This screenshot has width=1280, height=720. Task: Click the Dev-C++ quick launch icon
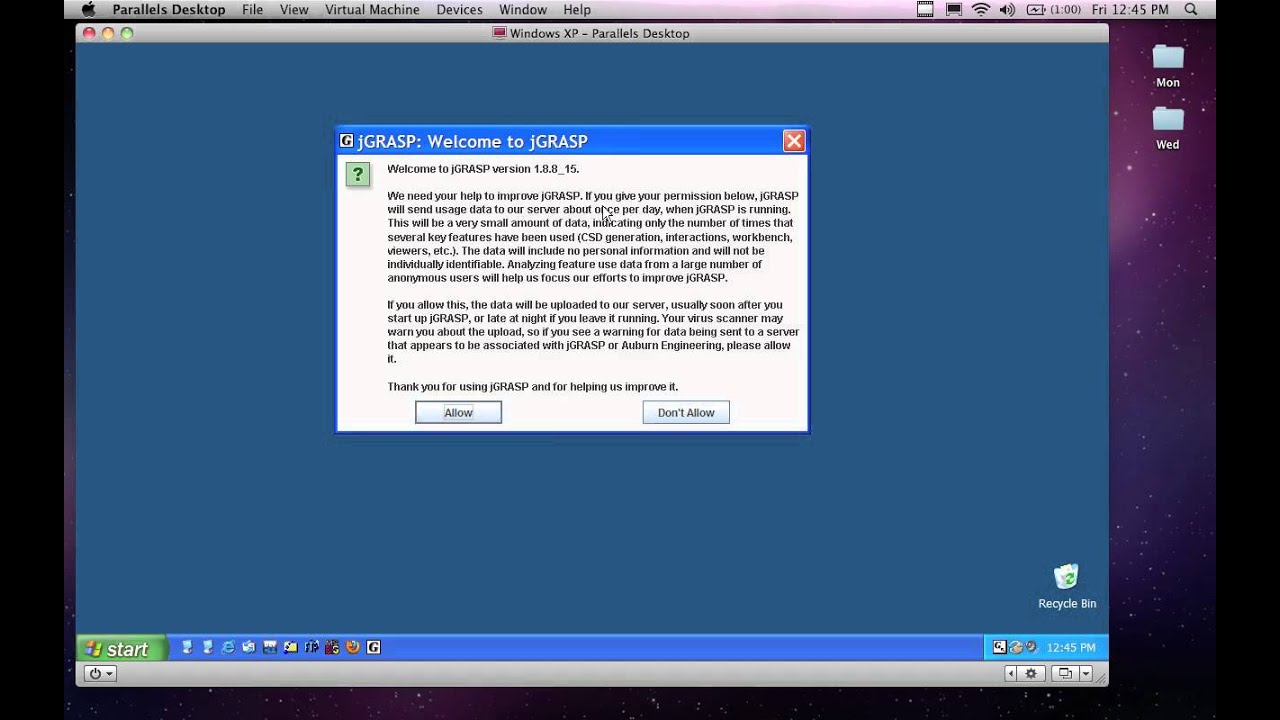(270, 647)
